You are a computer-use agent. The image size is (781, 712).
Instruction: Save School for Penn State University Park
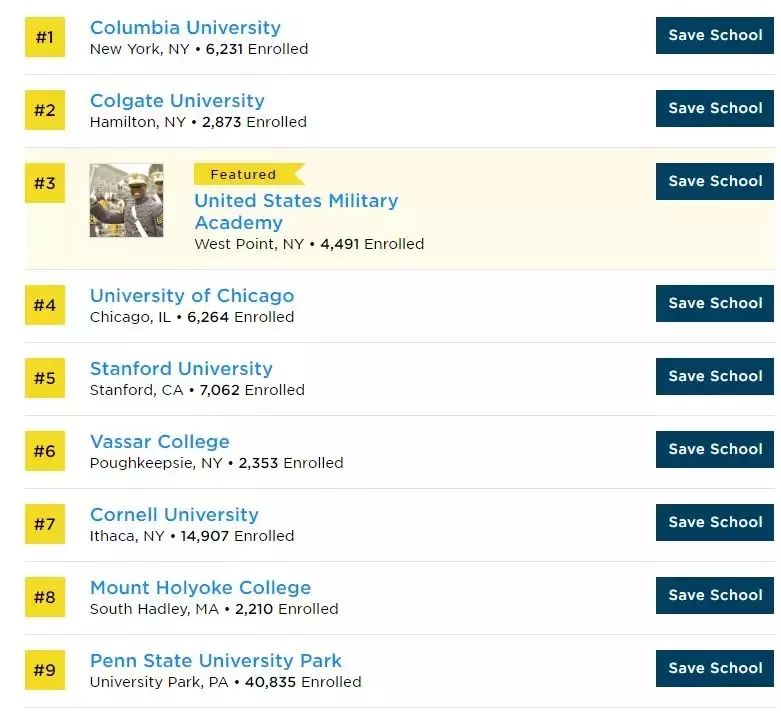coord(714,668)
